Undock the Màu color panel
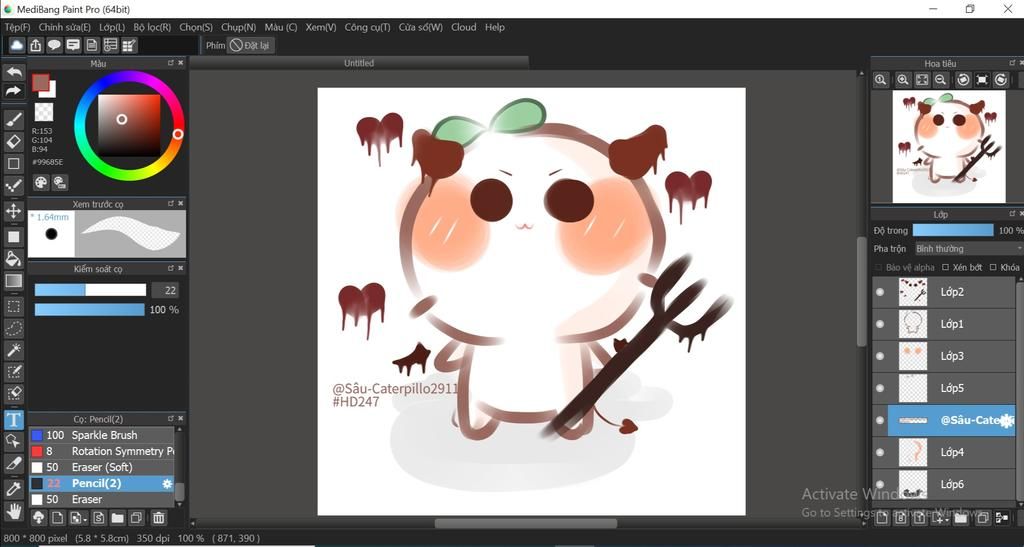The width and height of the screenshot is (1024, 547). (170, 63)
